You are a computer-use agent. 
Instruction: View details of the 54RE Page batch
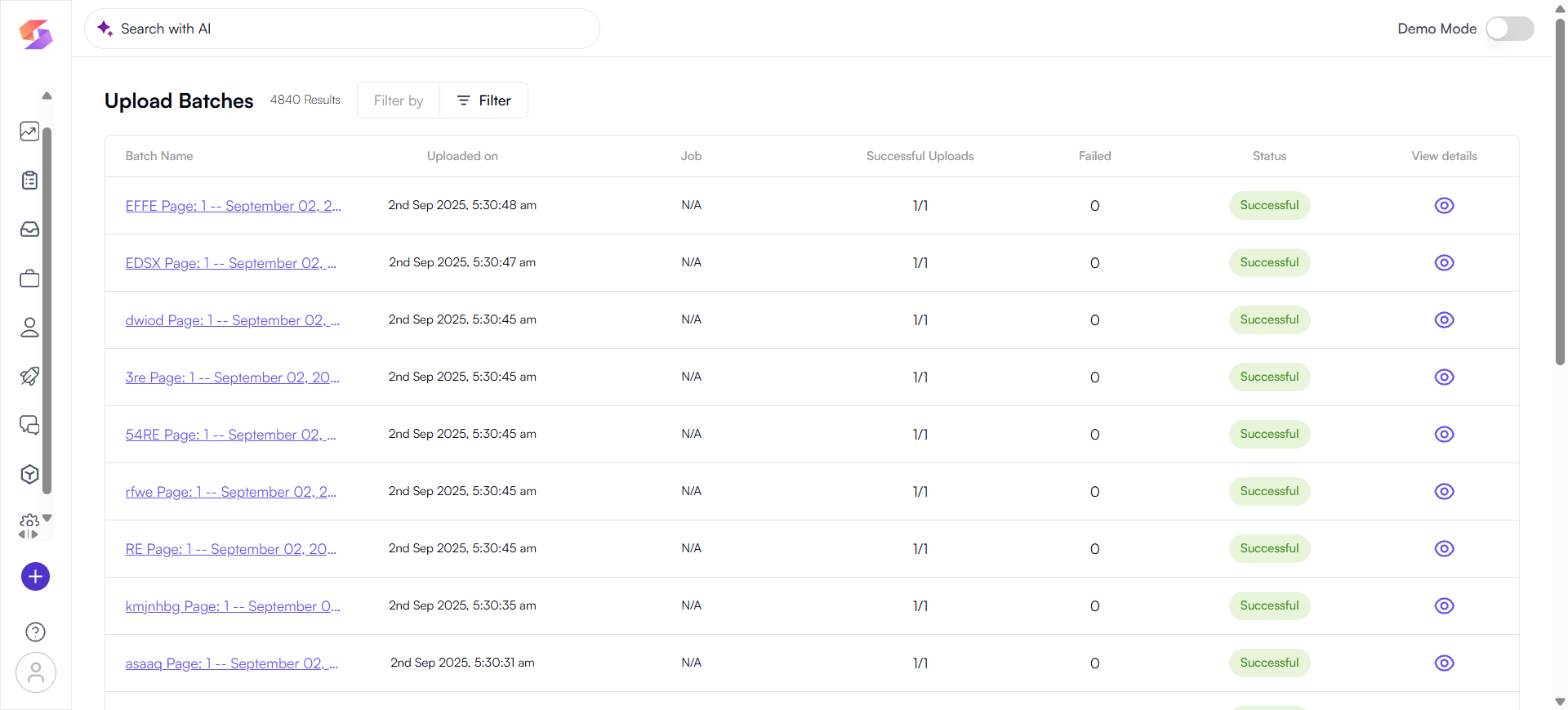(1444, 435)
